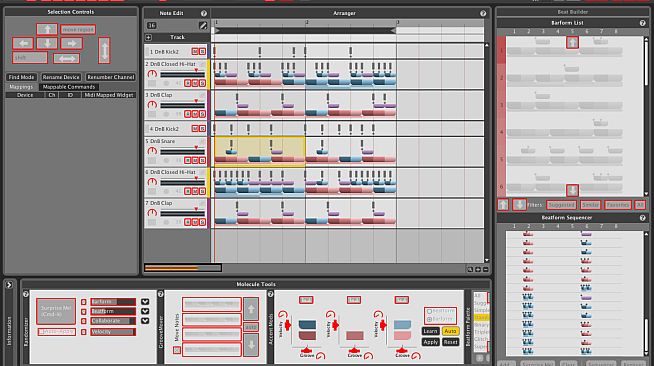Switch to the Mappable Commands tab
The height and width of the screenshot is (366, 654).
point(69,87)
